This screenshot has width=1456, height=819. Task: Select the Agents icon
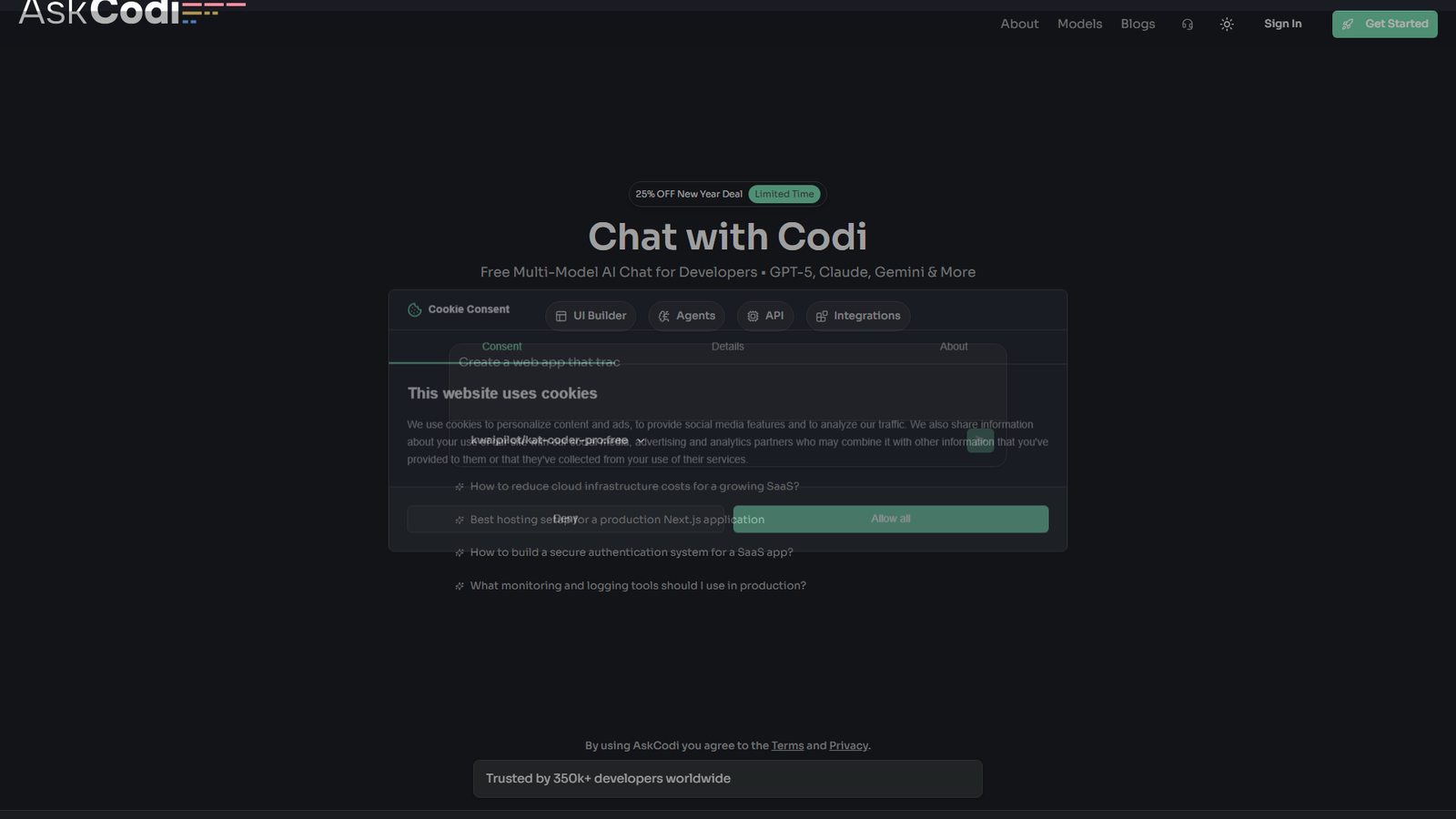[x=665, y=316]
